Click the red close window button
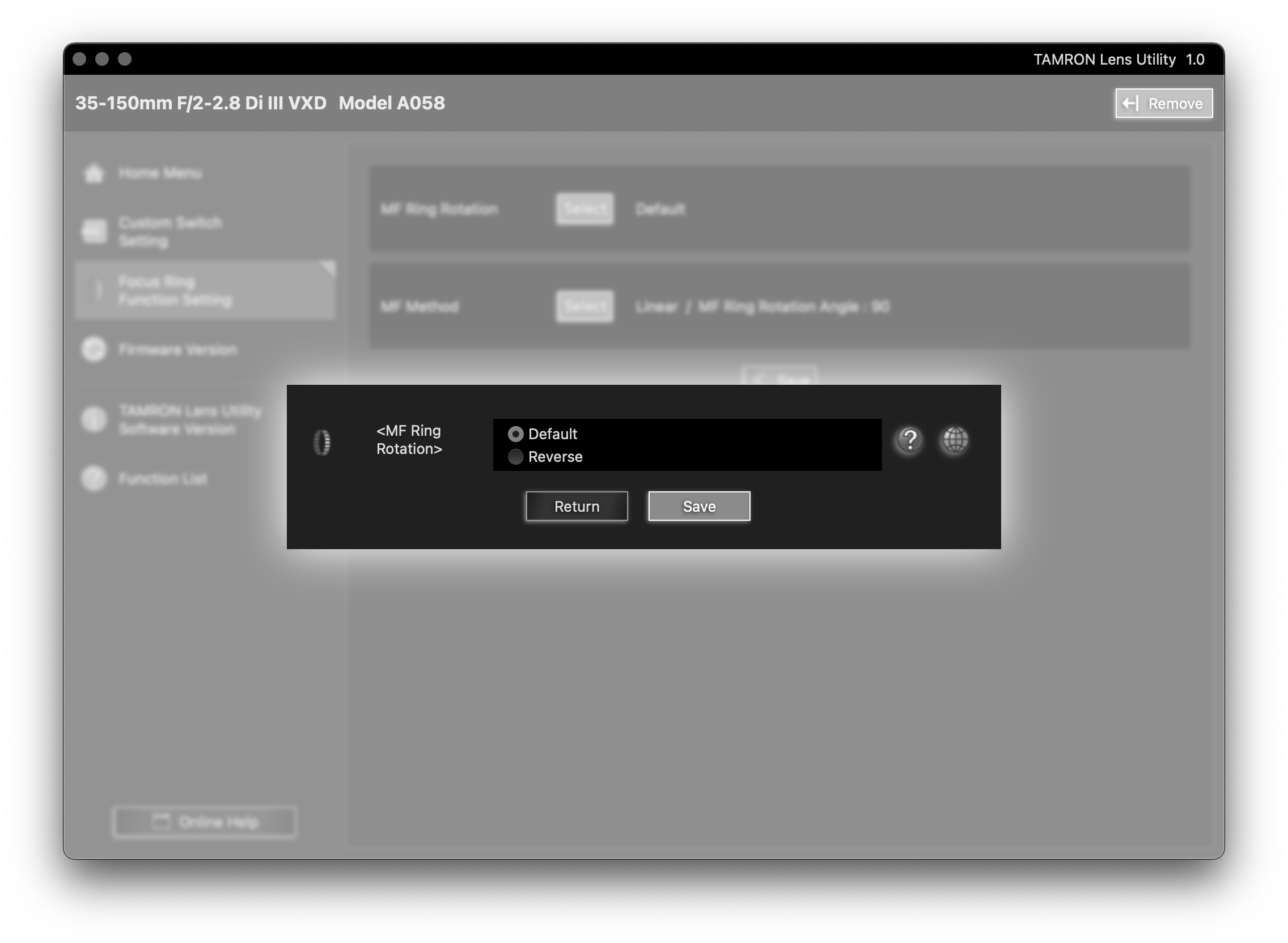 tap(80, 60)
